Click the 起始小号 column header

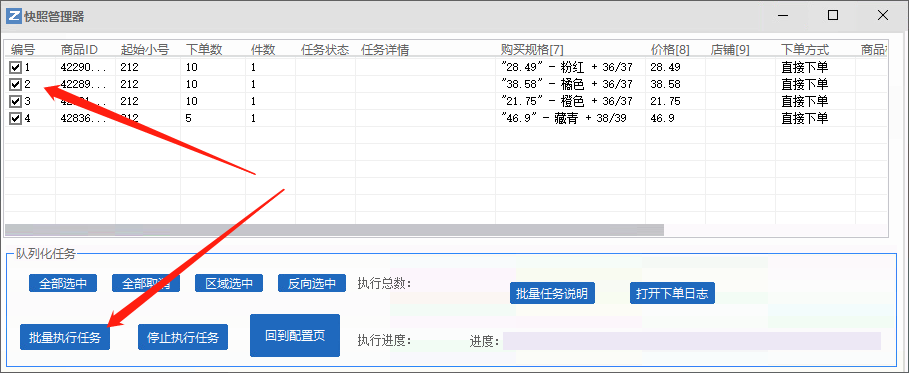(144, 50)
